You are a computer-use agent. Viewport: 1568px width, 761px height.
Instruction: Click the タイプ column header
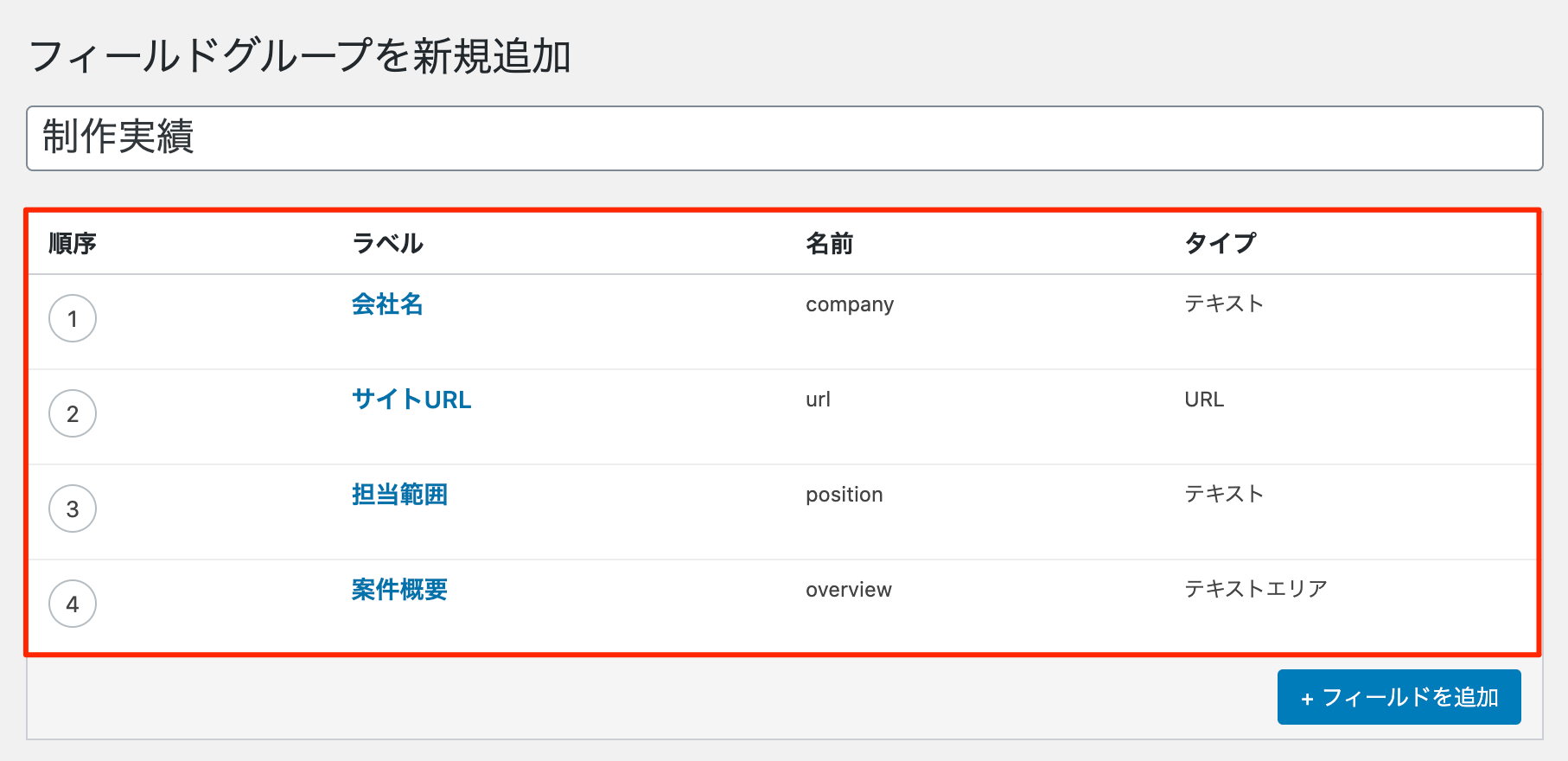pos(1220,244)
